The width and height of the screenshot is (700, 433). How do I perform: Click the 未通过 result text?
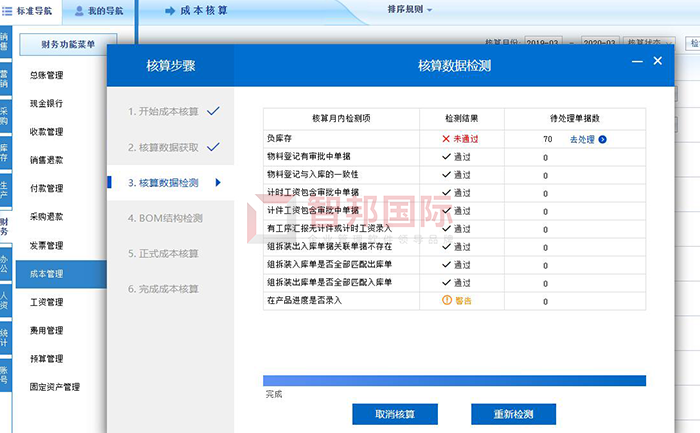[466, 139]
